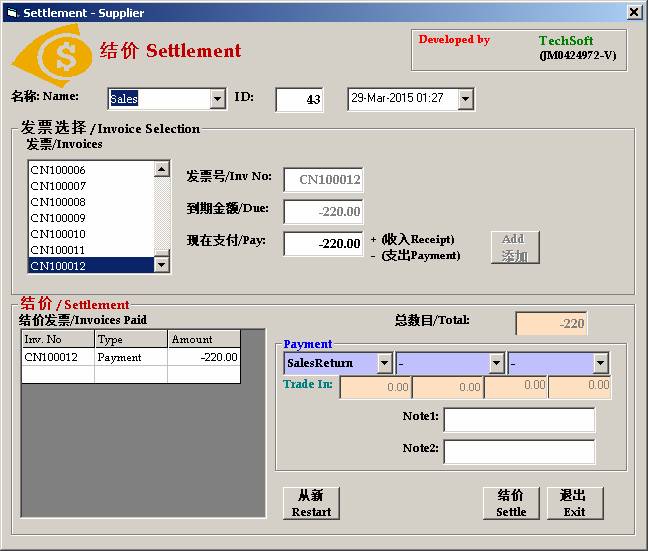Close the Settlement - Supplier window
Screen dimensions: 648x551
634,12
